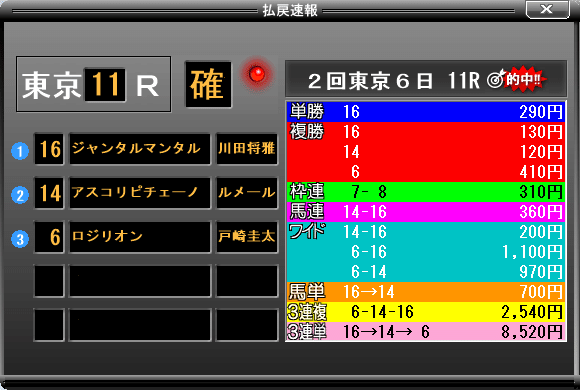This screenshot has width=580, height=390.
Task: Click the 3連単 label
Action: (x=307, y=332)
